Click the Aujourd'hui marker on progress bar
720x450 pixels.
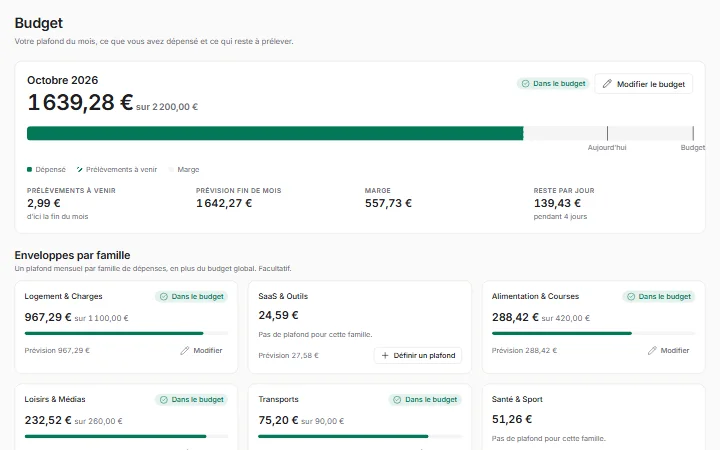click(x=607, y=134)
